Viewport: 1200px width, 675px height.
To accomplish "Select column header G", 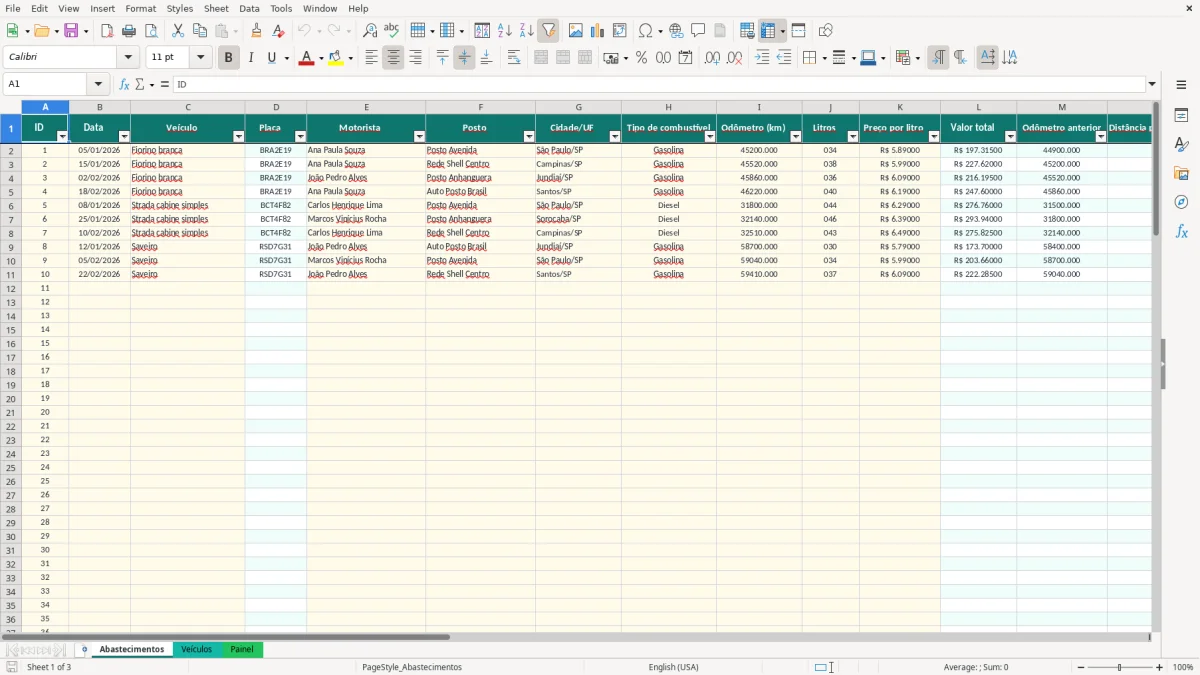I will tap(578, 107).
